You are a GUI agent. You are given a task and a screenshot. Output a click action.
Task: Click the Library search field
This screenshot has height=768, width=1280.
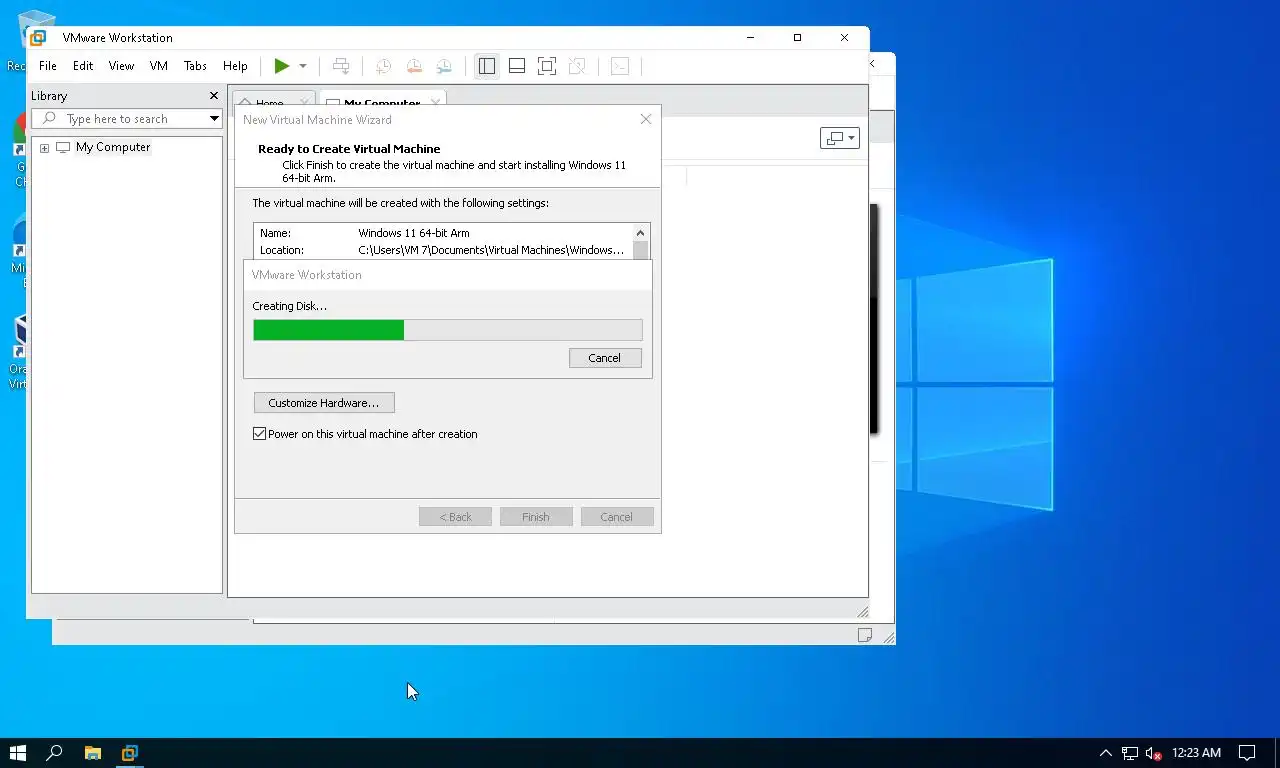coord(125,119)
